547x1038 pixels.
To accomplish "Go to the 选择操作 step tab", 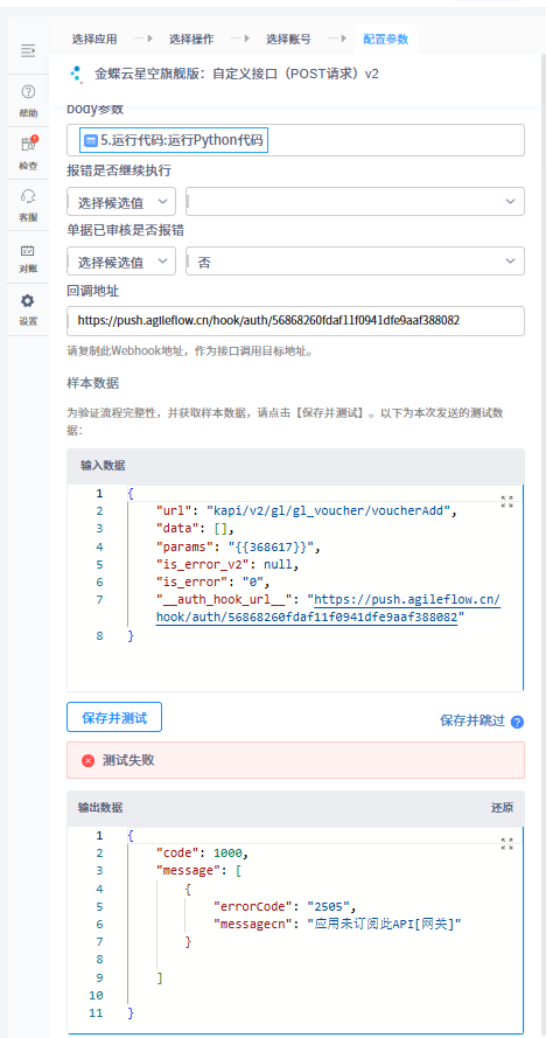I will click(x=191, y=39).
